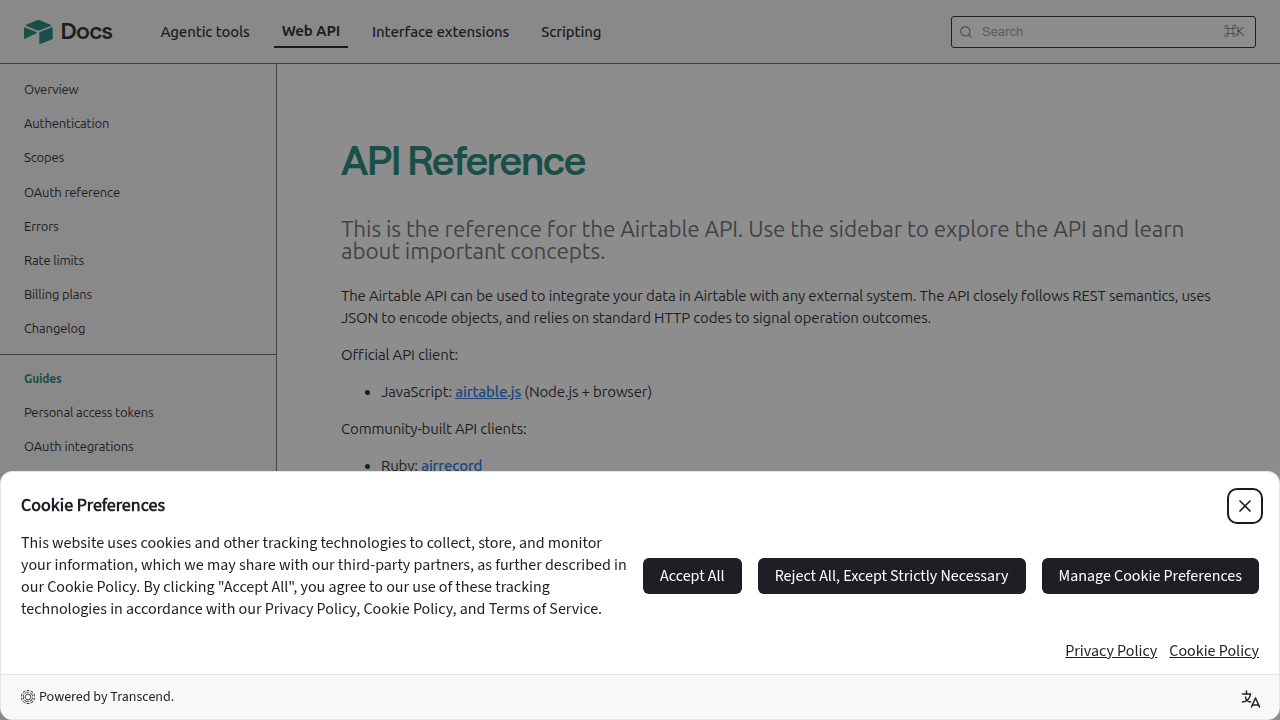Follow the airrecord Ruby client link

coord(451,465)
